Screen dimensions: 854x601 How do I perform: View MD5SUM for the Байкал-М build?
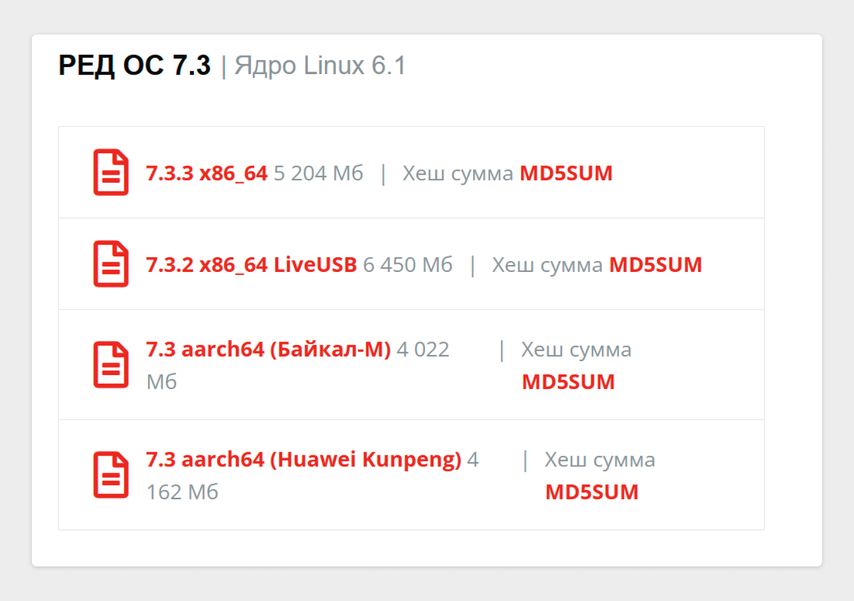pos(568,382)
